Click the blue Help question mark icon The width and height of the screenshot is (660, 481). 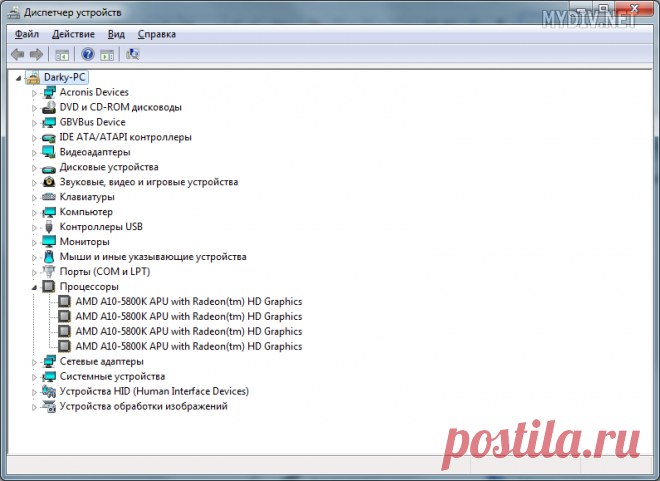pyautogui.click(x=88, y=54)
